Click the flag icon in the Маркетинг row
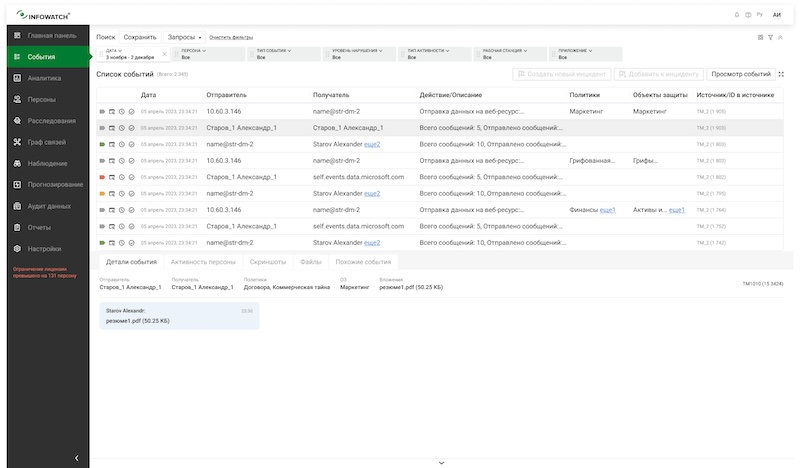800x468 pixels. pos(102,111)
